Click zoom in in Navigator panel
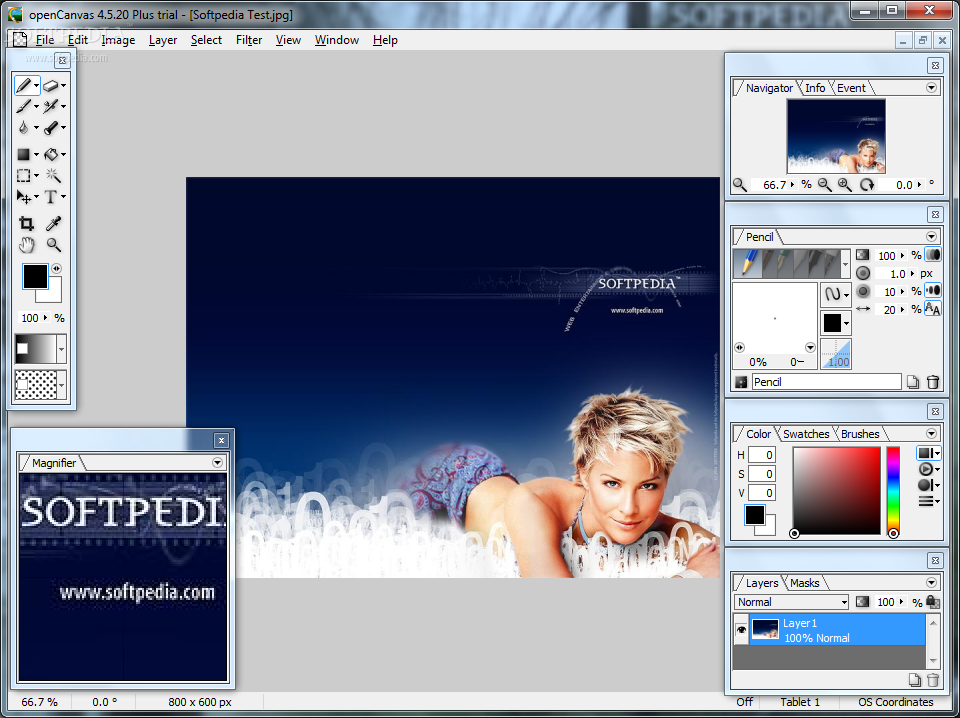 (845, 185)
